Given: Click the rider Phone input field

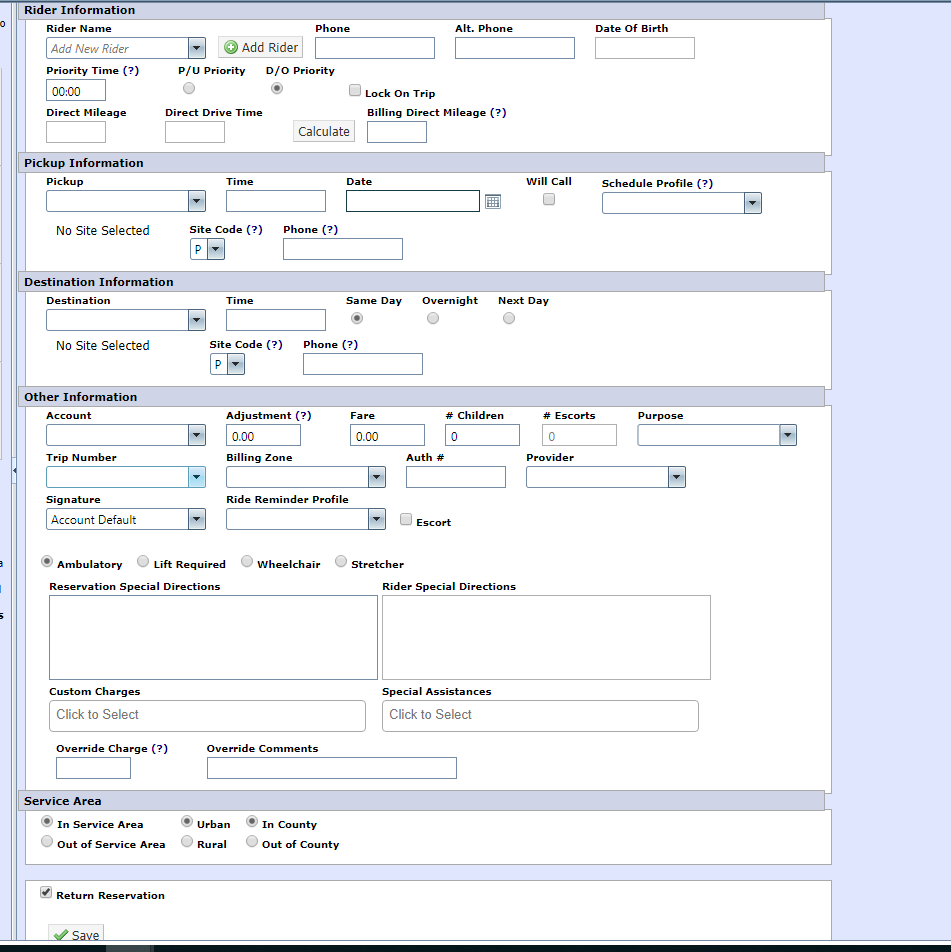Looking at the screenshot, I should coord(375,48).
